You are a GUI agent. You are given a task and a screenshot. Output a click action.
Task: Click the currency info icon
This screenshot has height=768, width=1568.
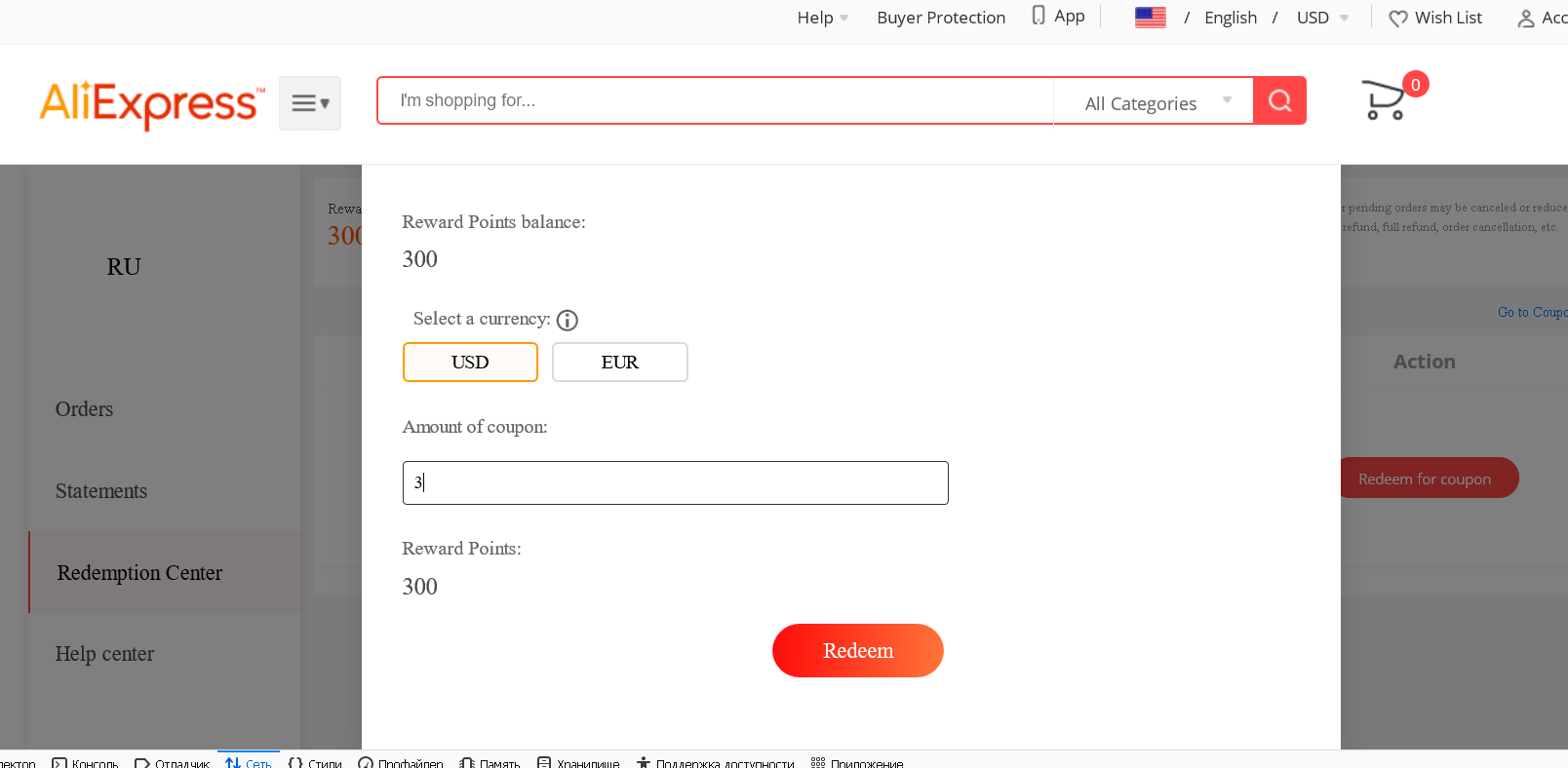(568, 320)
